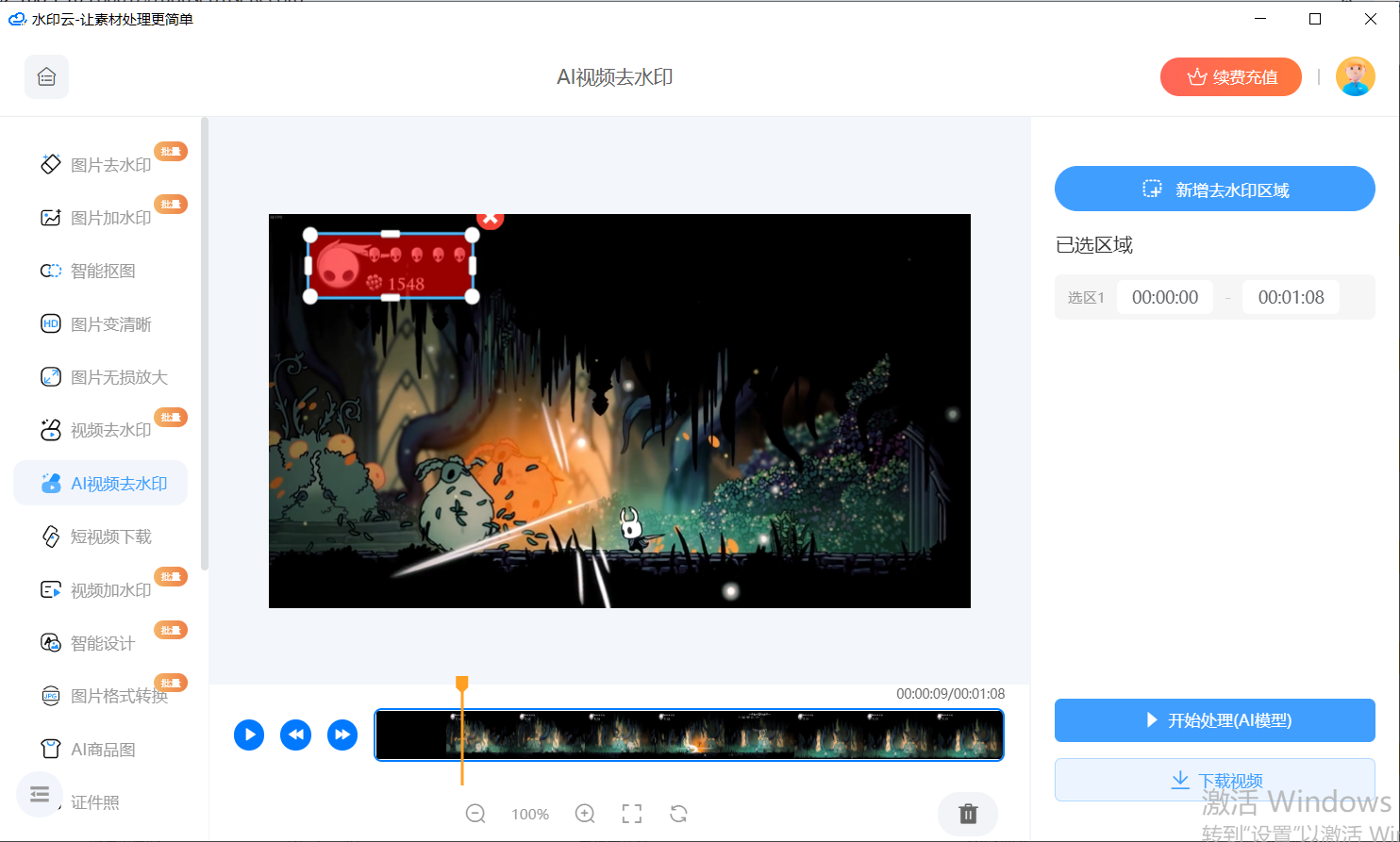Open AI商品图 sidebar item

point(100,750)
